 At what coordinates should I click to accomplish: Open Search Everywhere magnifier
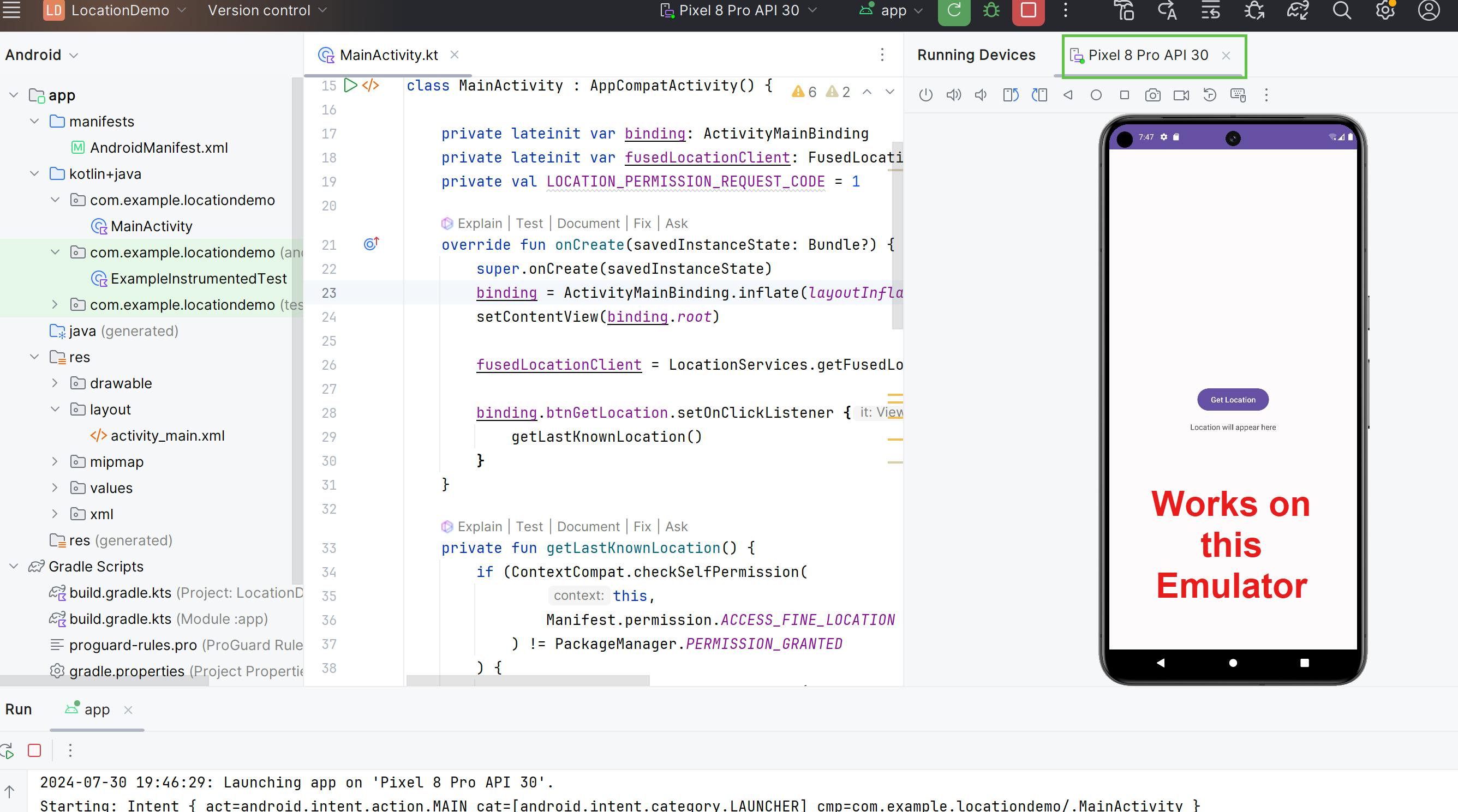point(1341,11)
